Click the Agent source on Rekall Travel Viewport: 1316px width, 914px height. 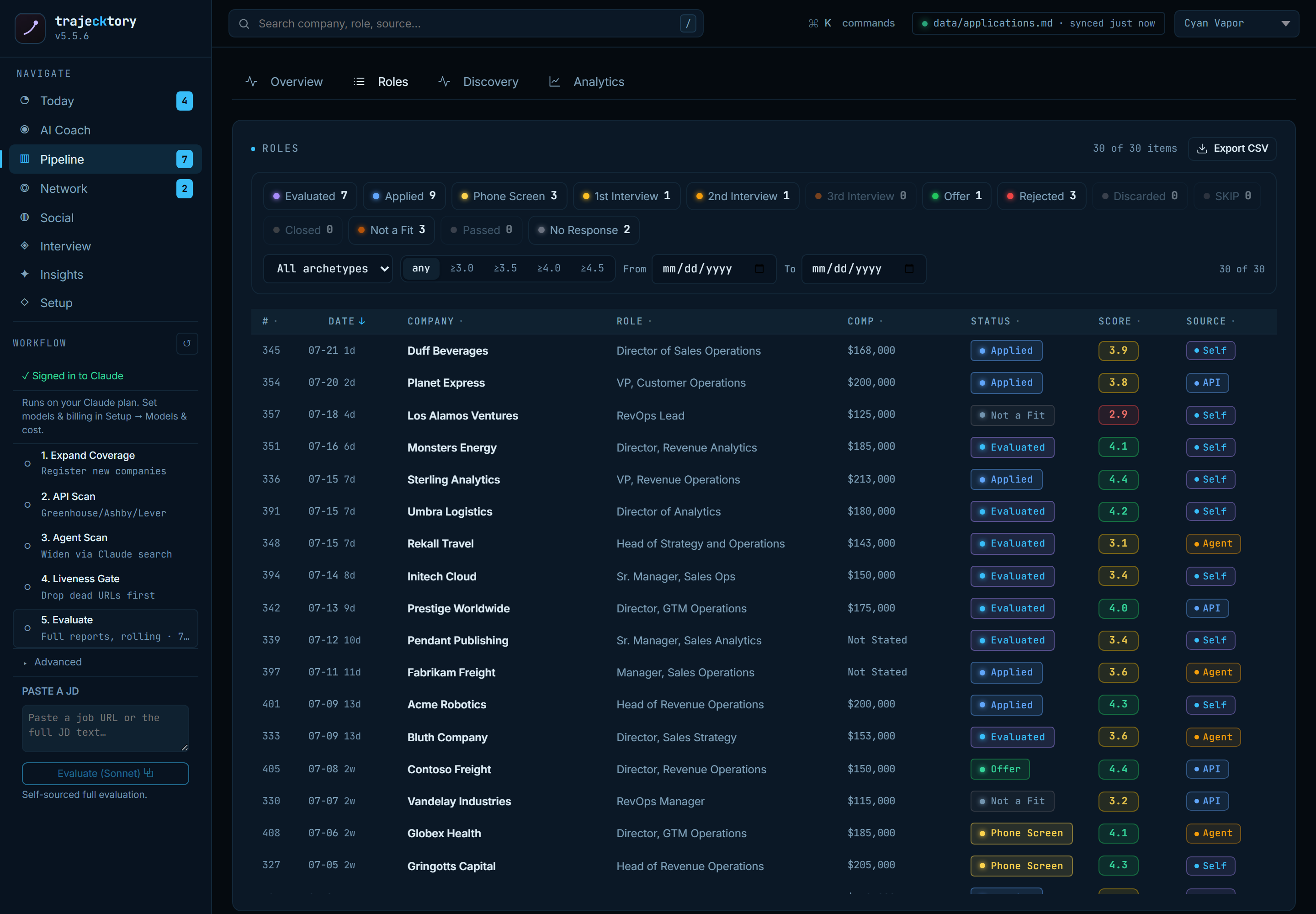point(1213,543)
